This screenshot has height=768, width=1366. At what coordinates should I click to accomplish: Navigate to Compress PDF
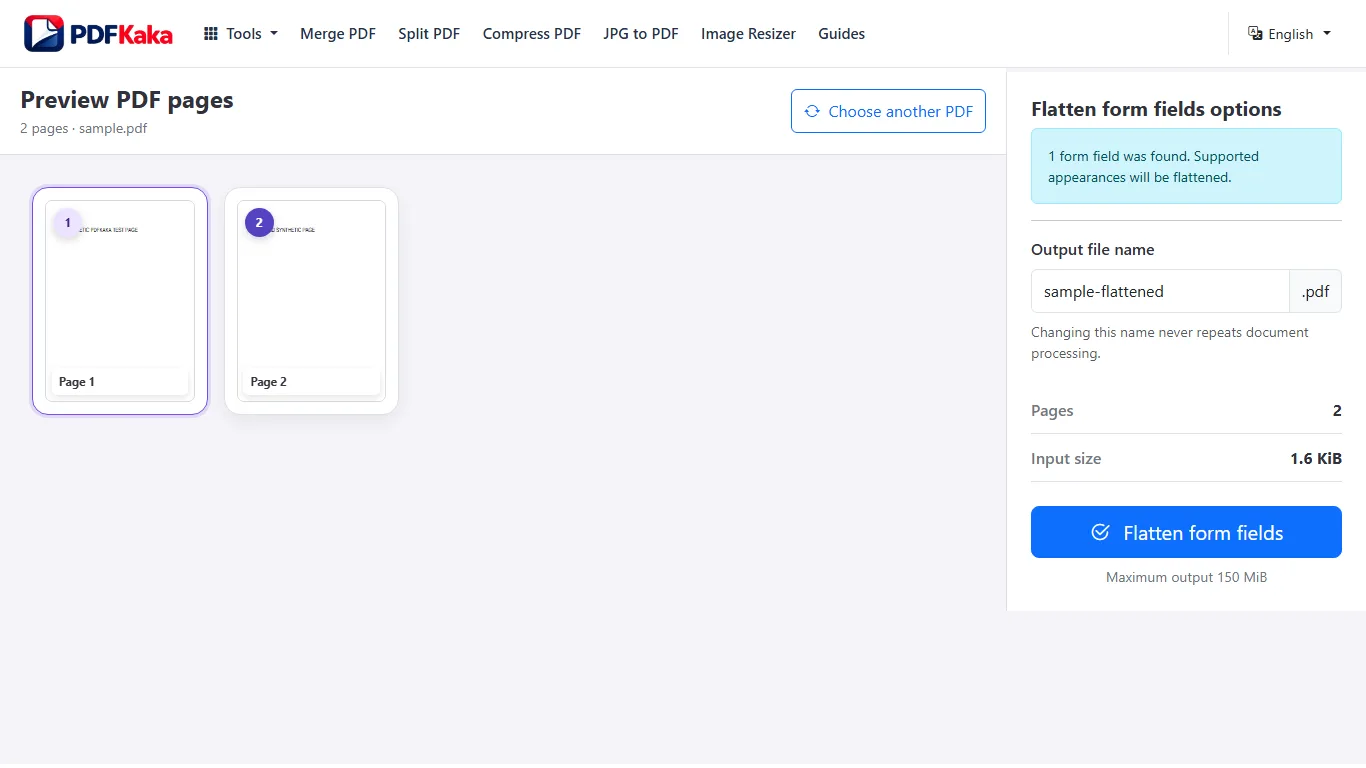[532, 34]
